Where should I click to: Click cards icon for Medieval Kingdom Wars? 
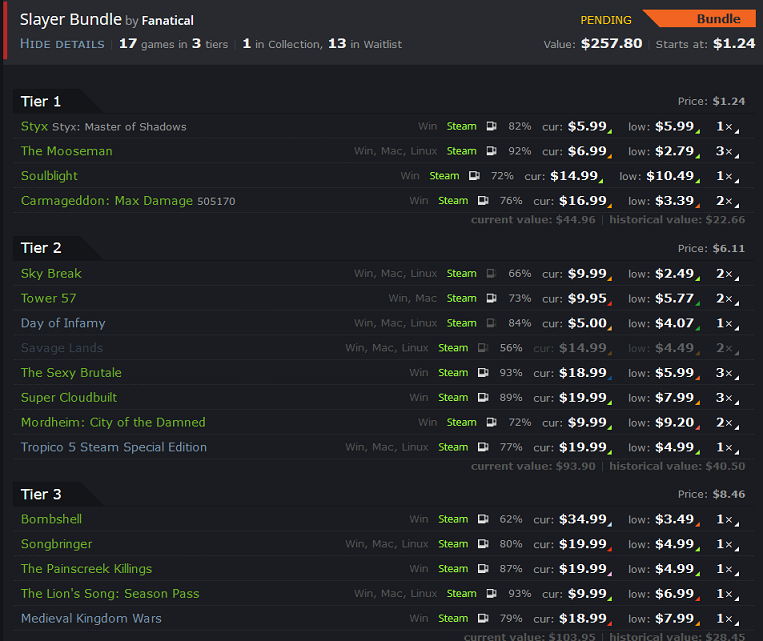483,619
